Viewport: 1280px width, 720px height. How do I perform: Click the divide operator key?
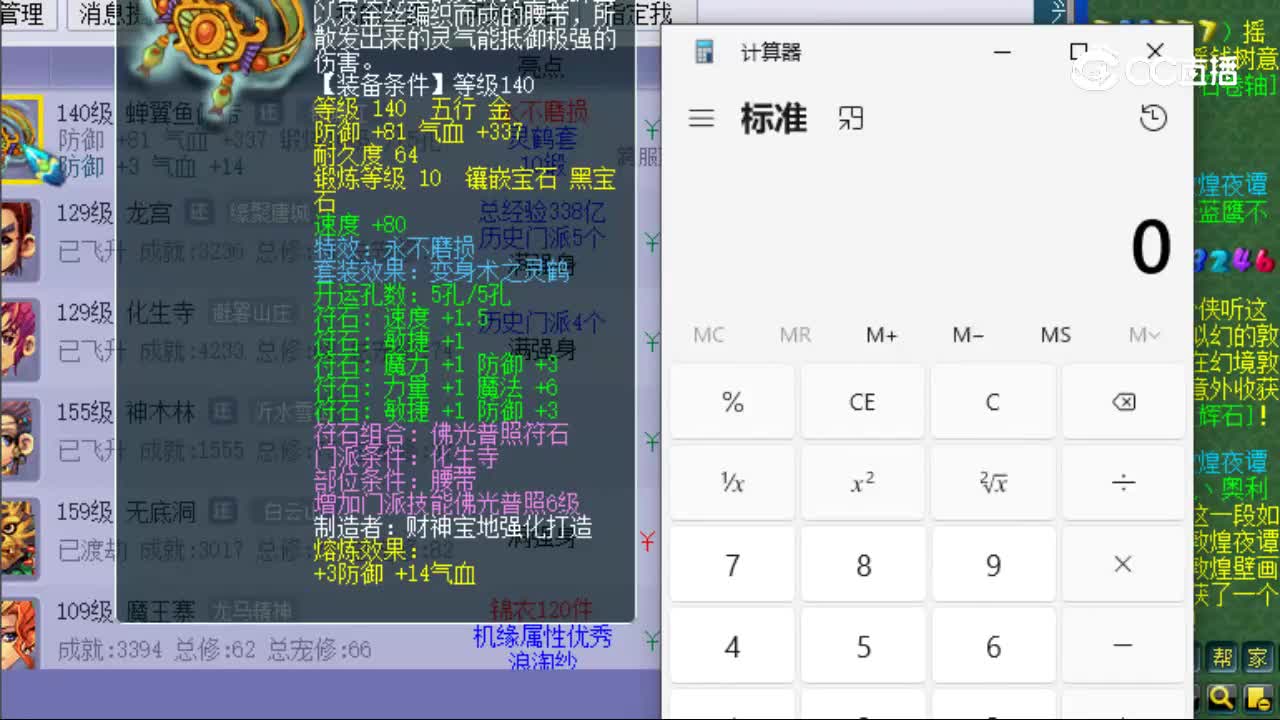[1123, 484]
